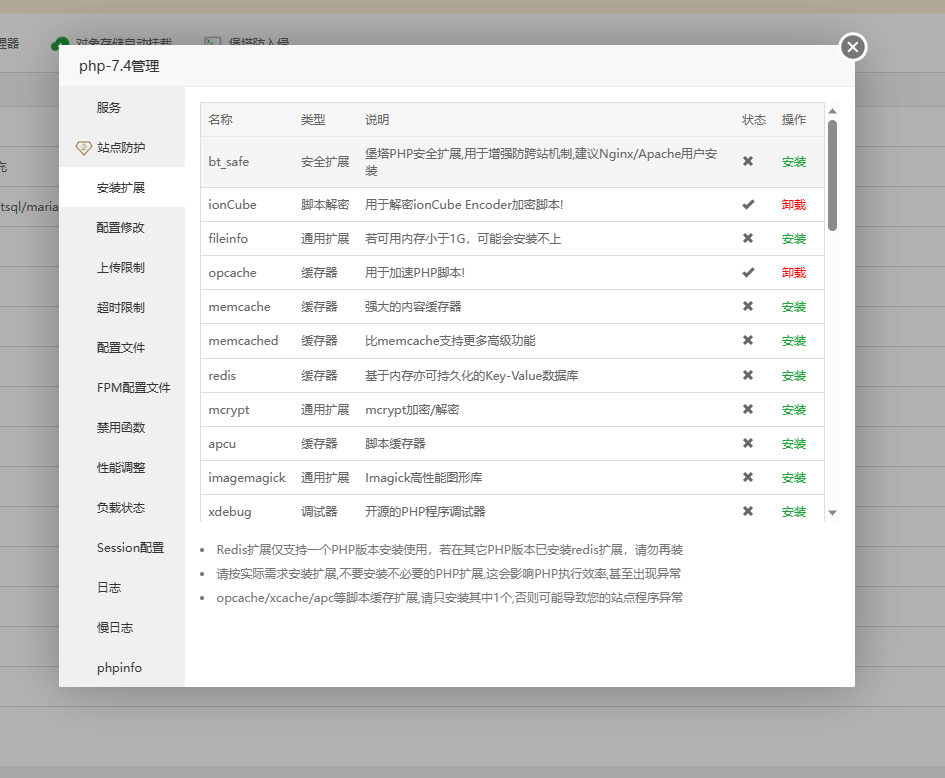Click the terminal icon in background page
Screen dimensions: 945x778
click(x=212, y=42)
